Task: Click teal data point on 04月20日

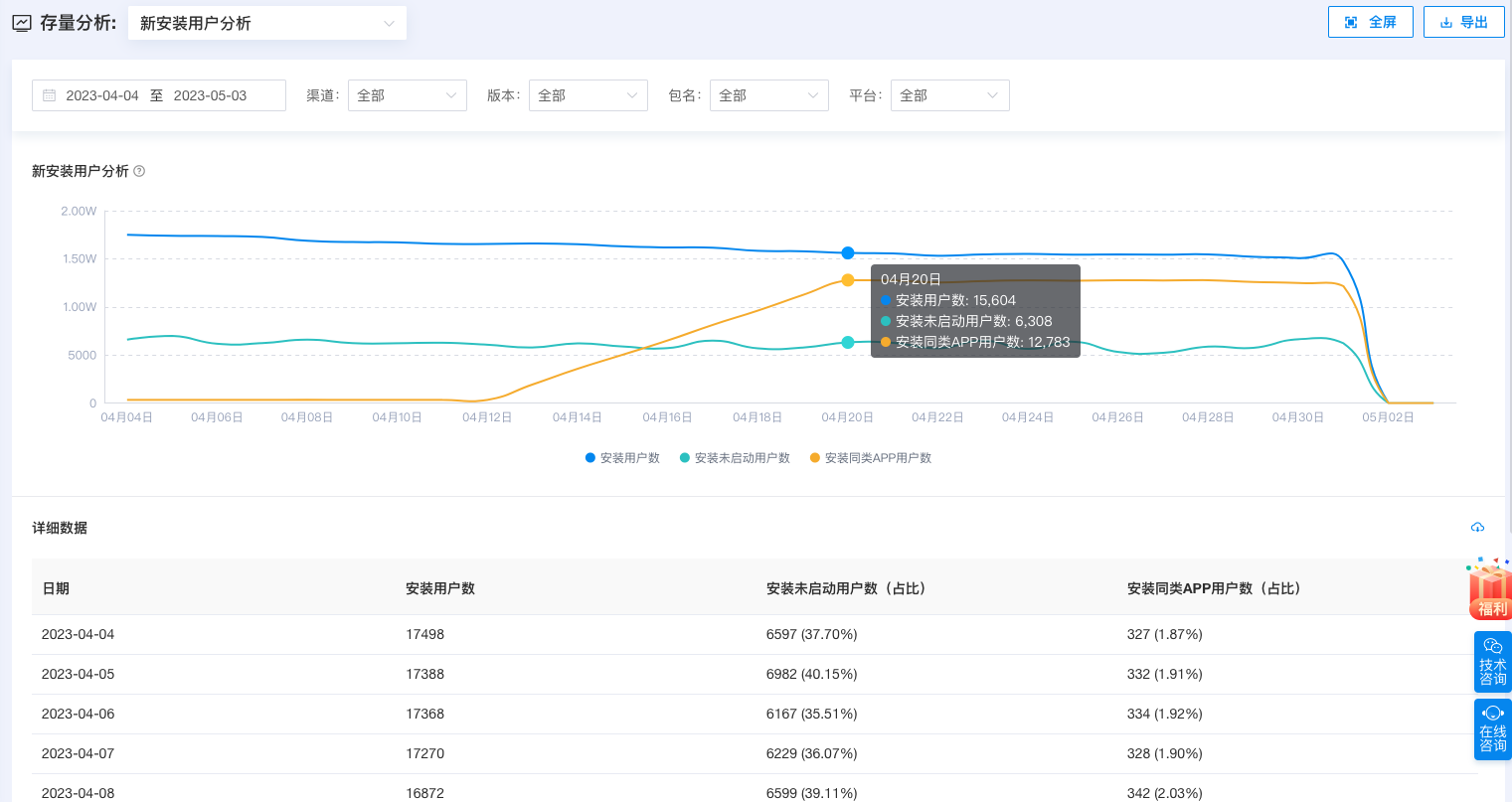Action: [x=848, y=343]
